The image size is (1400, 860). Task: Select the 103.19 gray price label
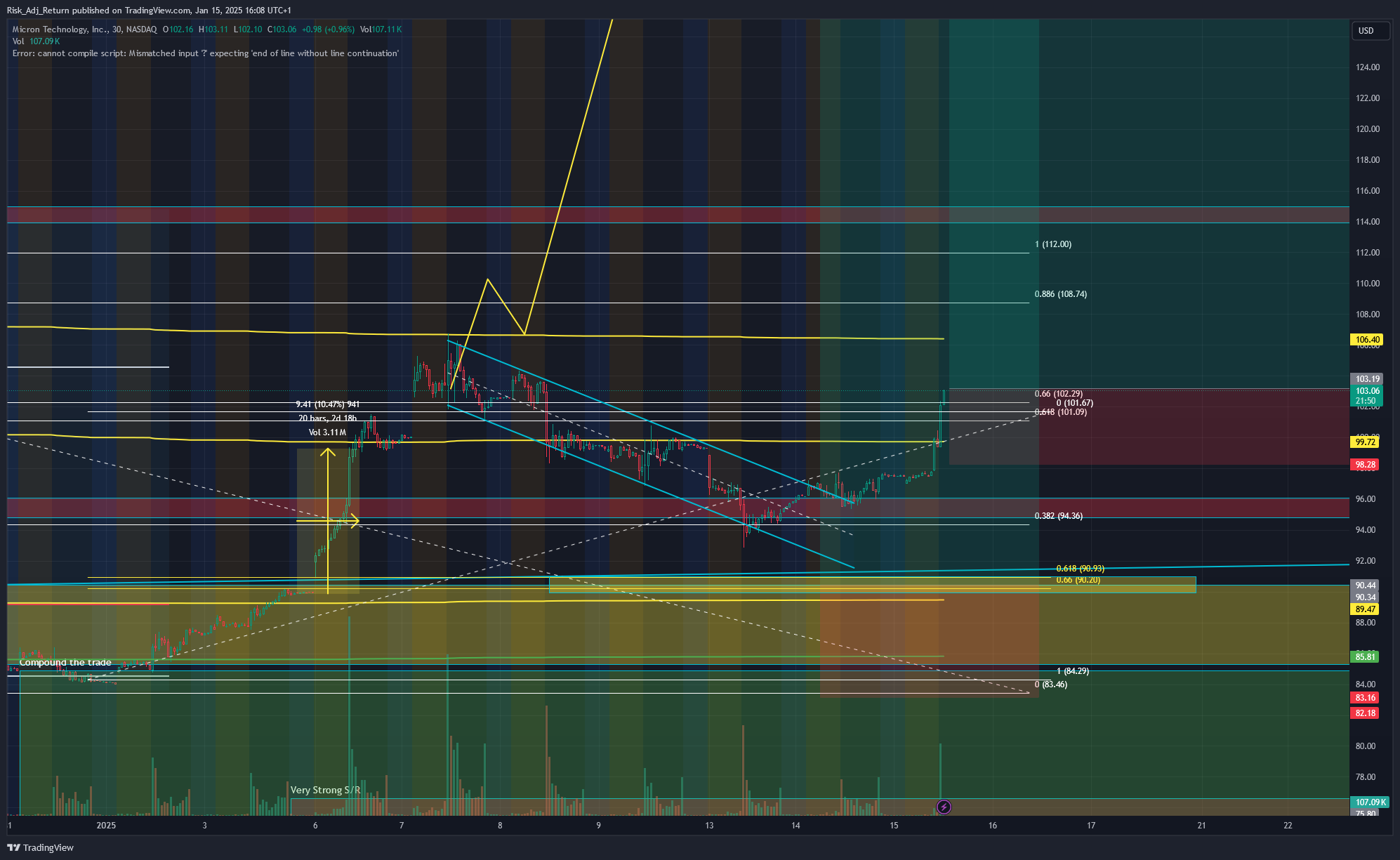coord(1367,379)
